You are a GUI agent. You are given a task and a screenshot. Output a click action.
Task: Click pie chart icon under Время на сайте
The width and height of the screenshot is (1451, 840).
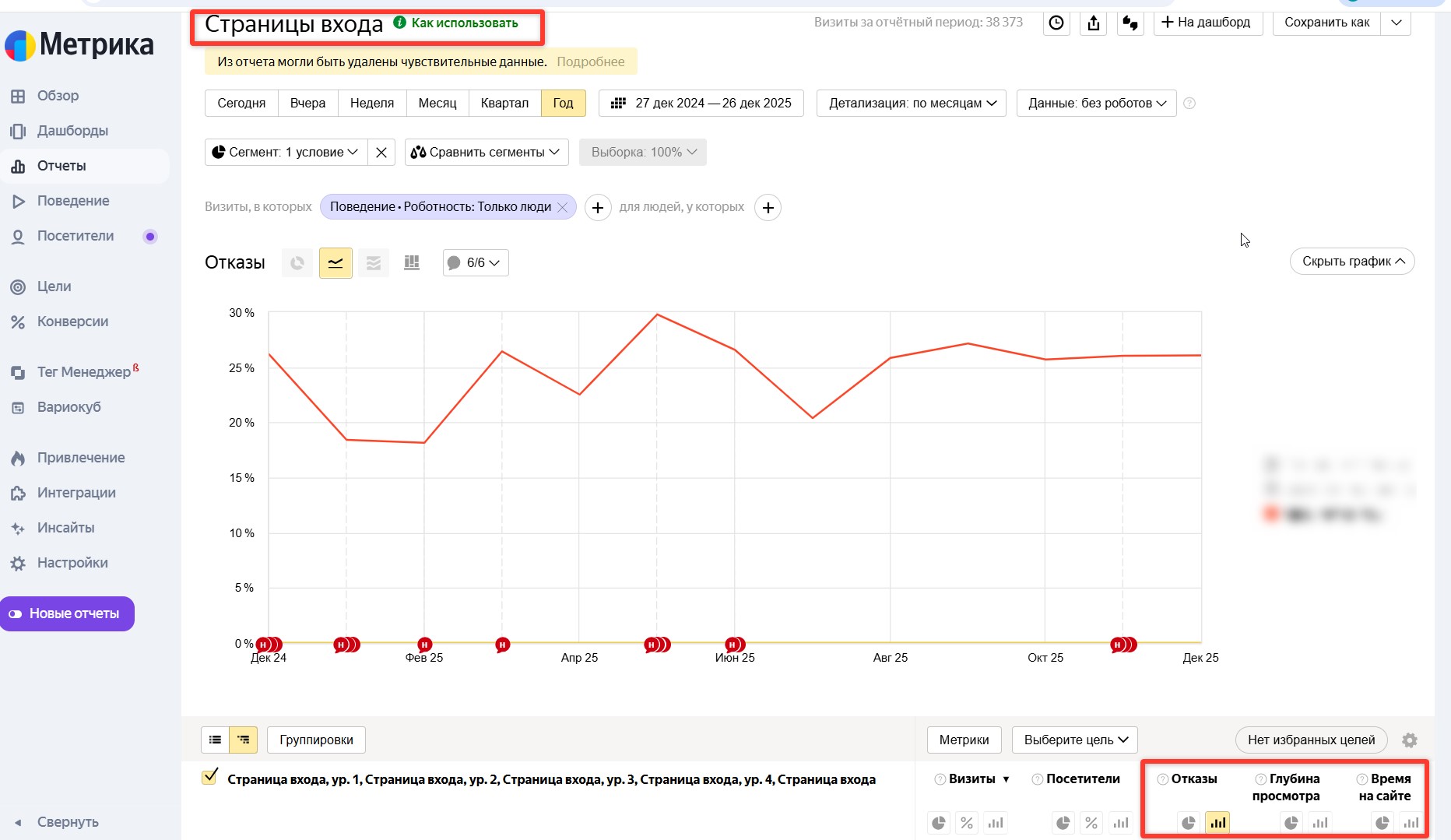pyautogui.click(x=1382, y=823)
